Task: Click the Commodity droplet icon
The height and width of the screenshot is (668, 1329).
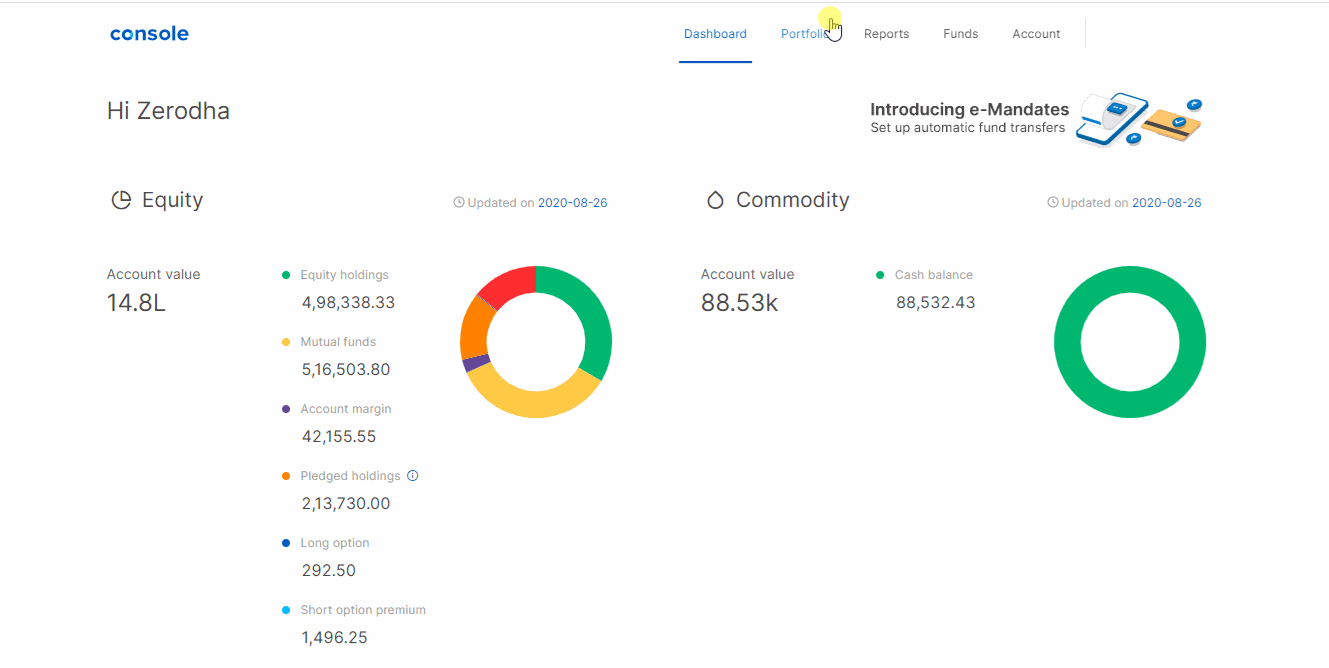Action: pyautogui.click(x=715, y=200)
